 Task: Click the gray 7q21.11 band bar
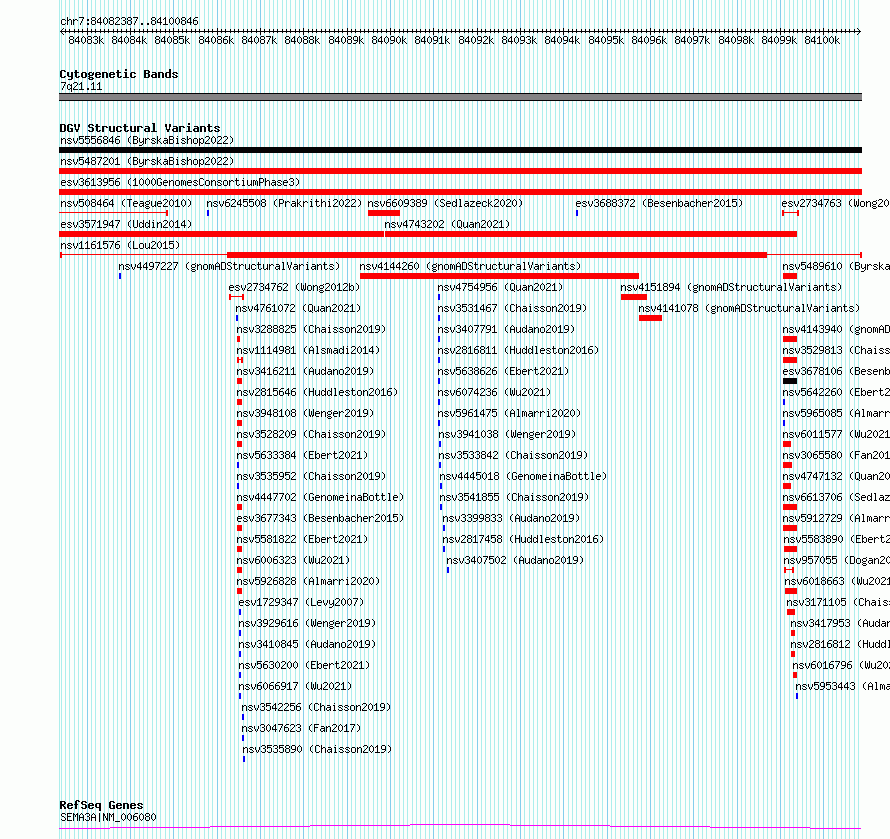pos(460,97)
